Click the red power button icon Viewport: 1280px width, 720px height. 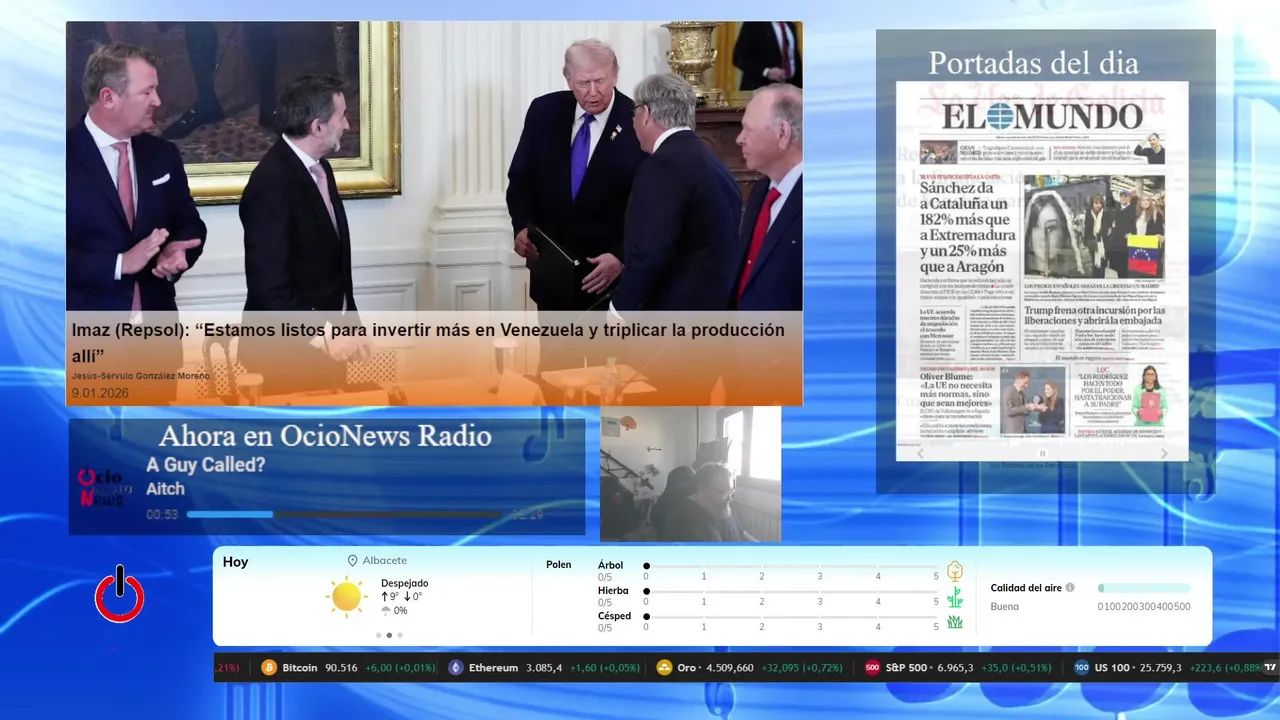click(120, 594)
